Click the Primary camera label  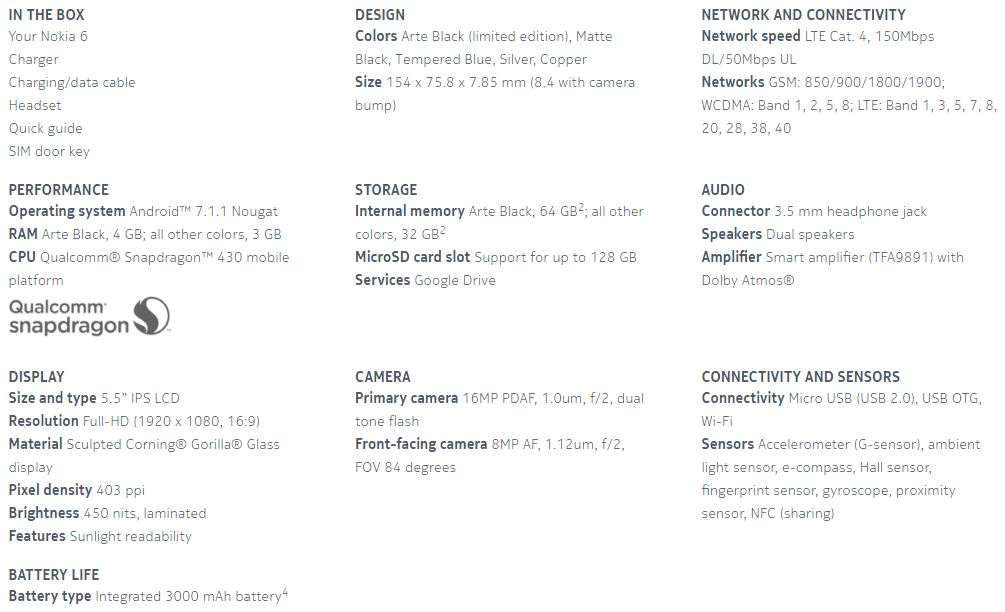pos(406,398)
